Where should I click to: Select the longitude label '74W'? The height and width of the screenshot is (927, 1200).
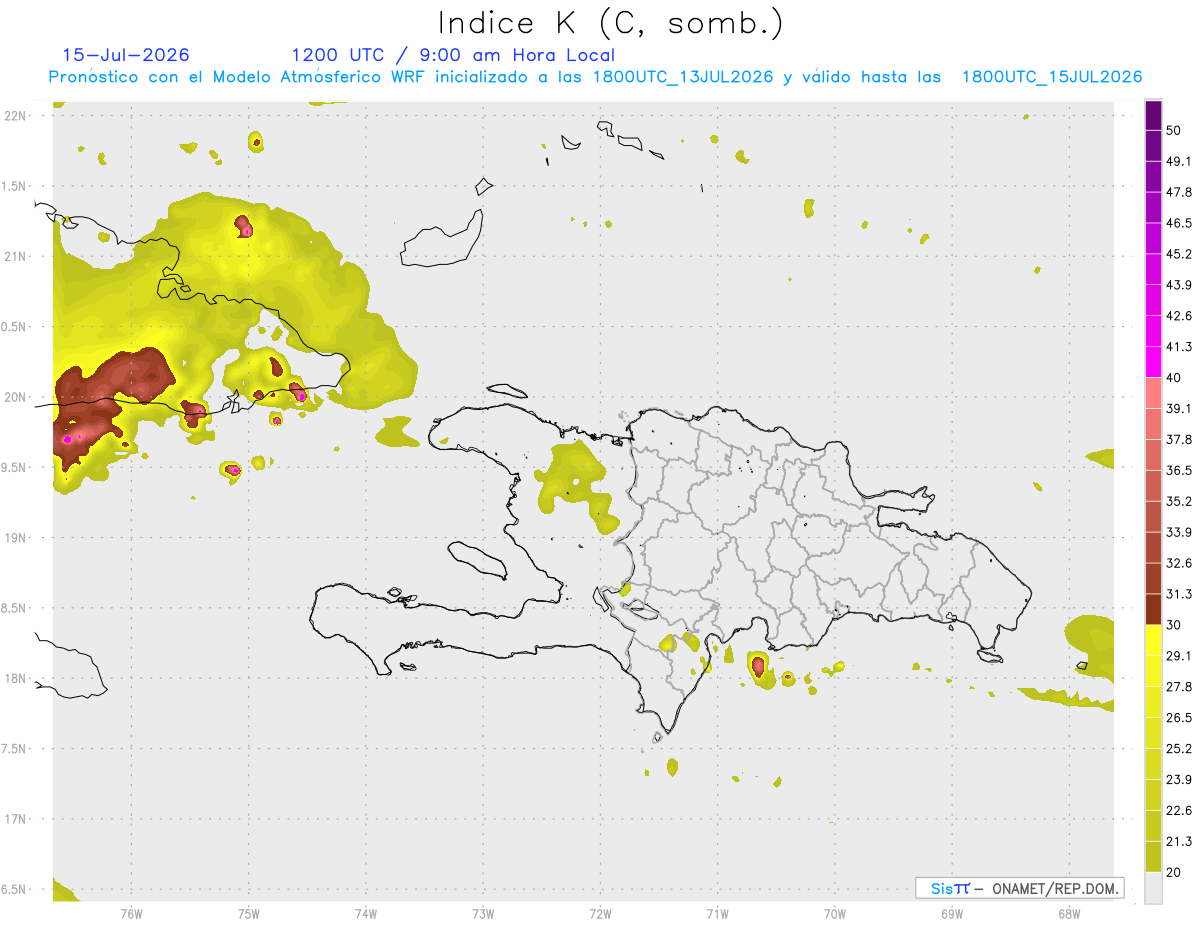tap(366, 914)
